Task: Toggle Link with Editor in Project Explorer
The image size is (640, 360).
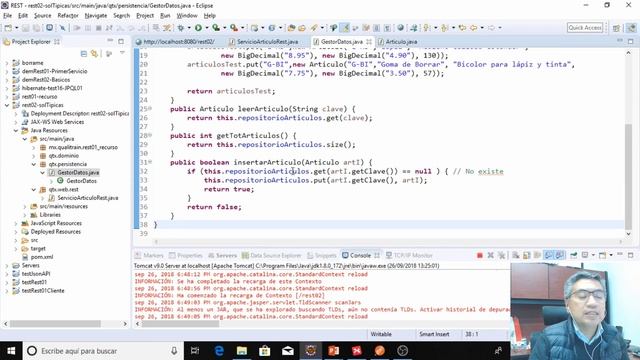Action: pos(94,54)
